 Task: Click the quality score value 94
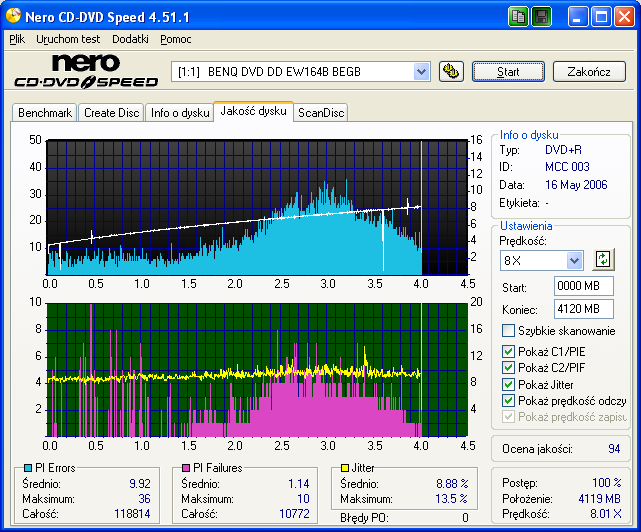pos(614,449)
